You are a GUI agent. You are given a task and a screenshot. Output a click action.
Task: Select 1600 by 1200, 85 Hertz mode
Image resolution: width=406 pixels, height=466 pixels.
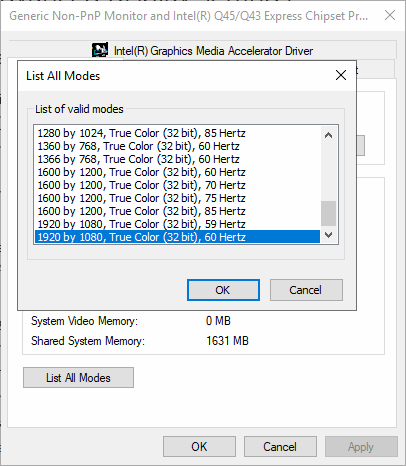pos(177,211)
